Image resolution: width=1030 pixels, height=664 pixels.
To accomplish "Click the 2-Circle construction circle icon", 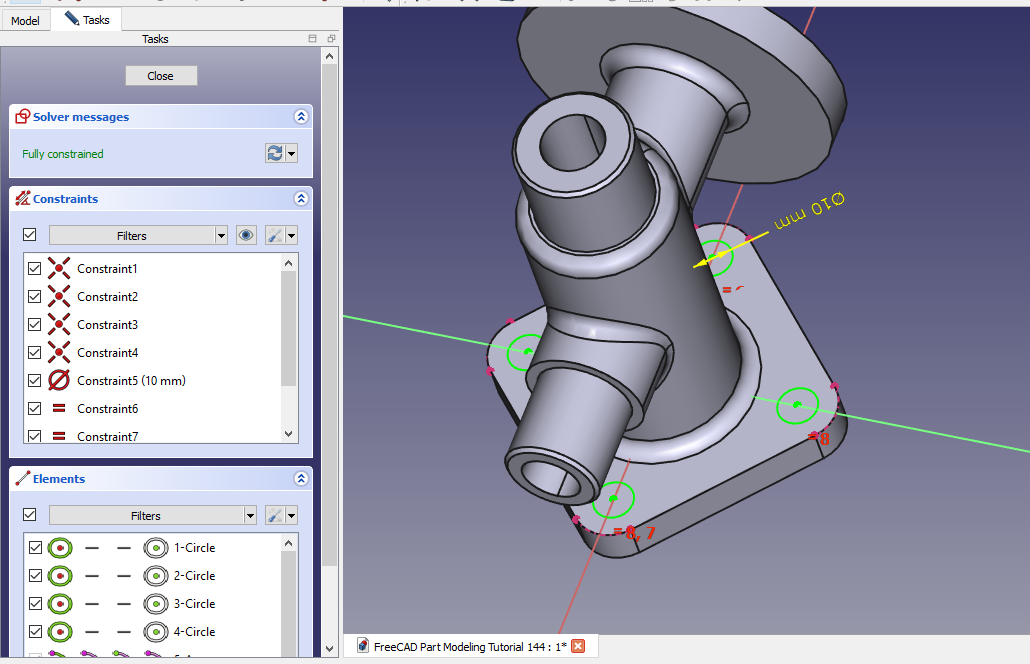I will click(155, 575).
